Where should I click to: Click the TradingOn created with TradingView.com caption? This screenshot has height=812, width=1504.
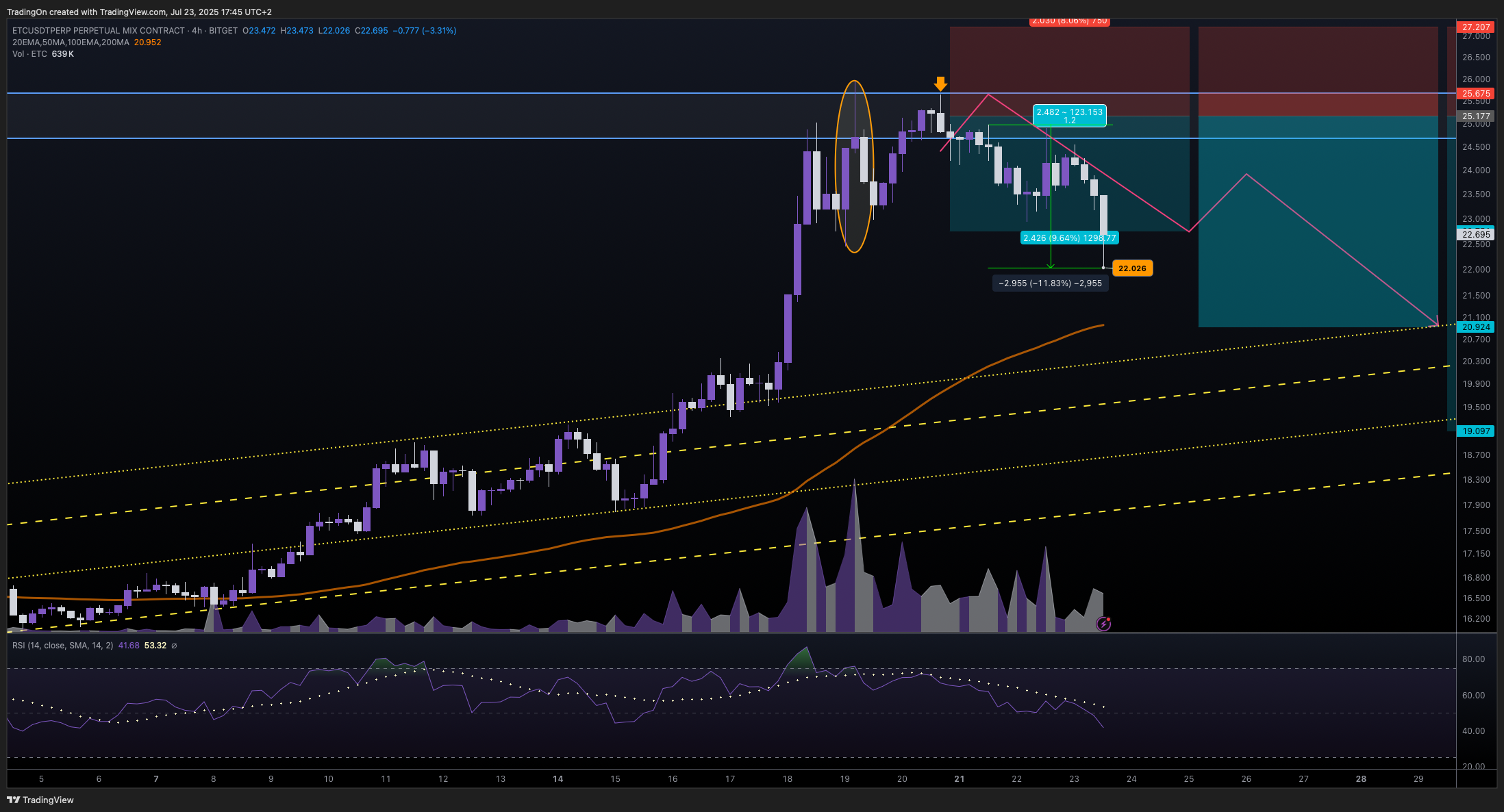coord(139,12)
